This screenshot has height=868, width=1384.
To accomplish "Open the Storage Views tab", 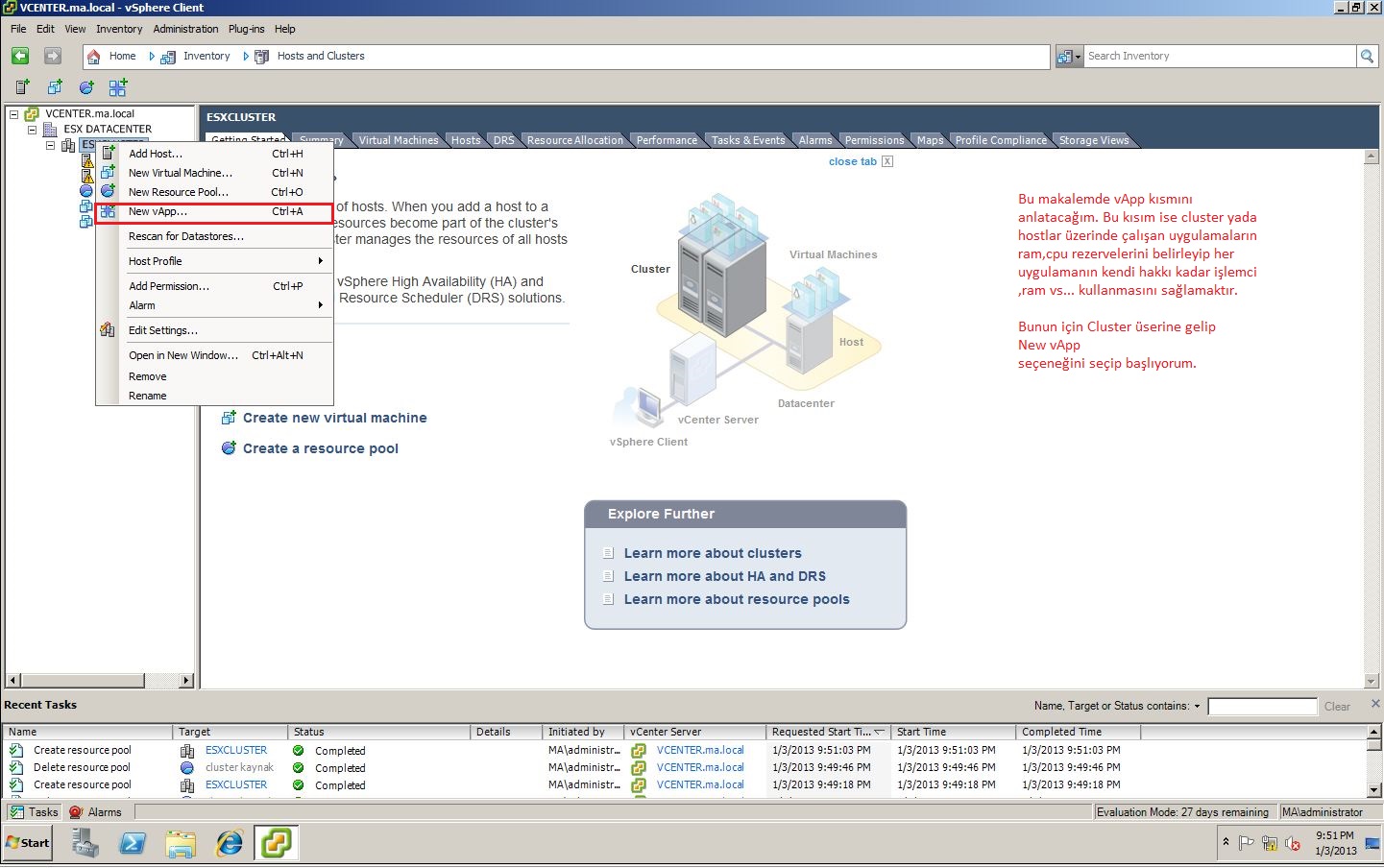I will pyautogui.click(x=1094, y=140).
